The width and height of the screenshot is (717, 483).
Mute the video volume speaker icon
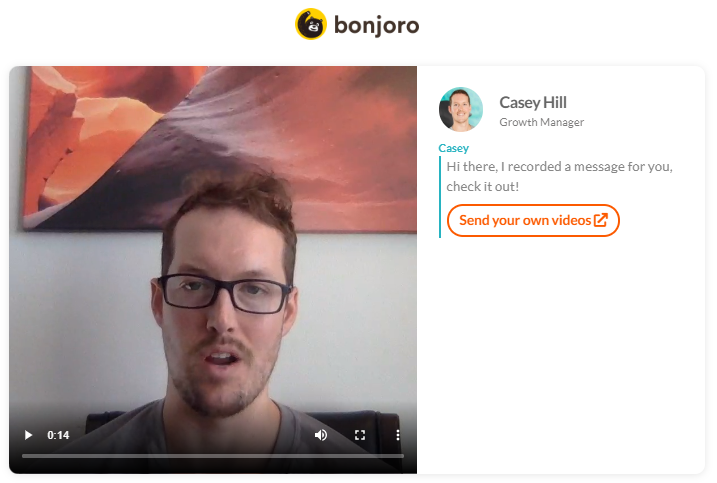[x=321, y=435]
